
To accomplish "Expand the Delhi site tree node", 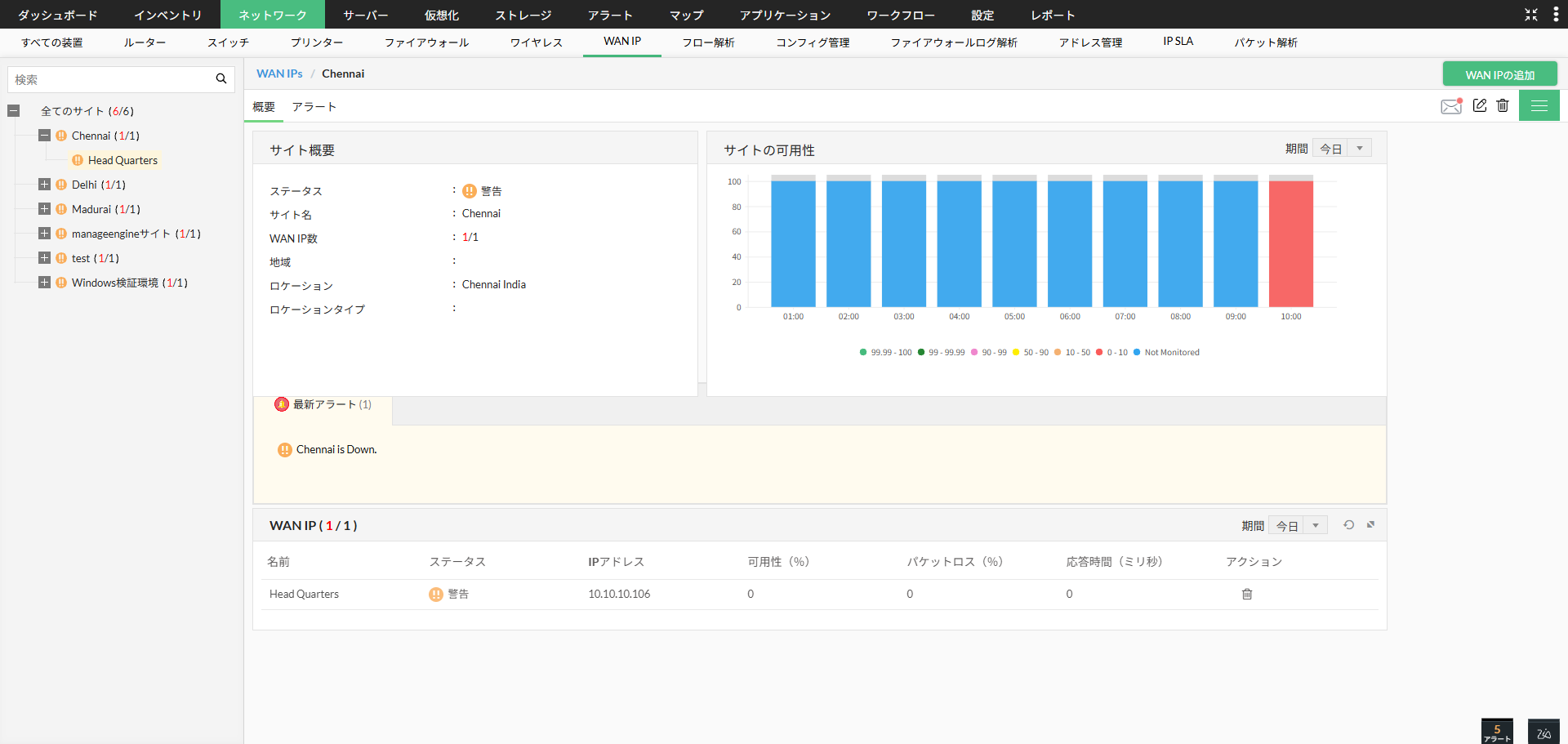I will 45,185.
